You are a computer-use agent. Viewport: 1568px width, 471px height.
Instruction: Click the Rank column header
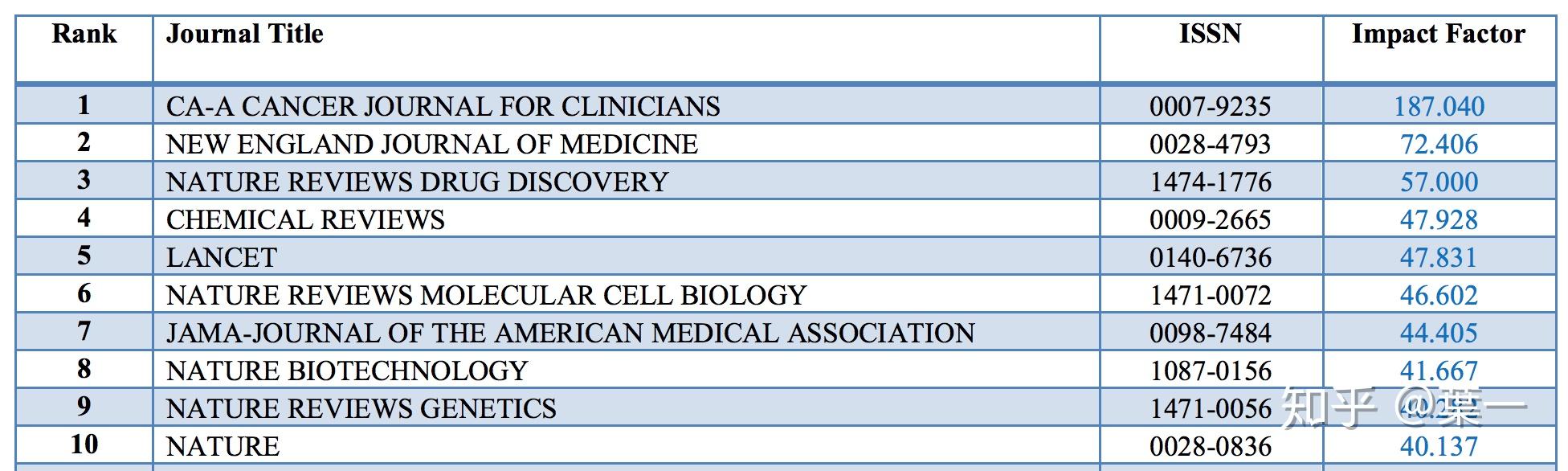pos(84,34)
